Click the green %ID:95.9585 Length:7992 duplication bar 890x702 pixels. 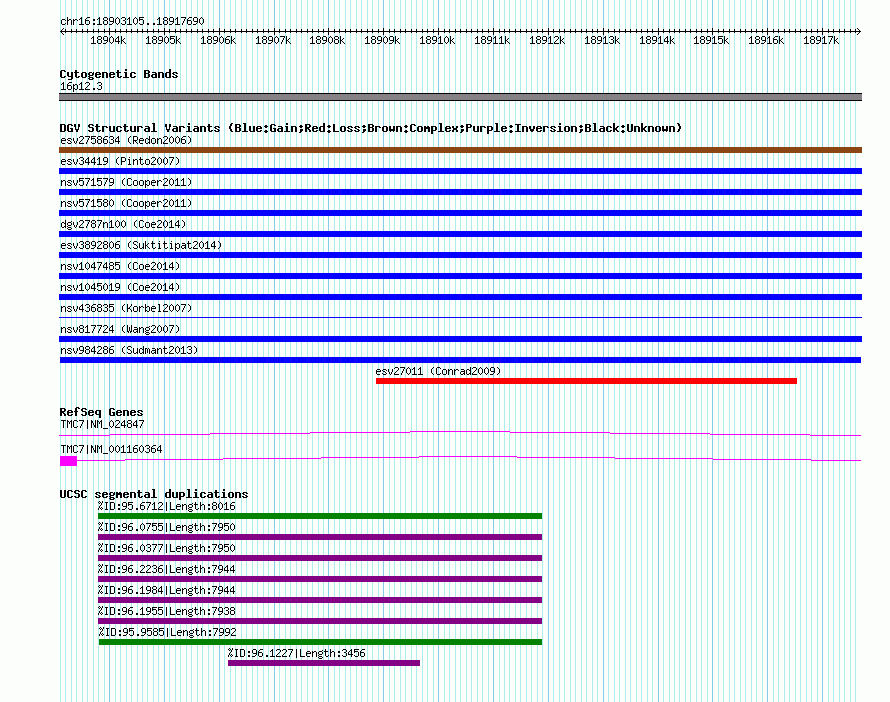point(320,642)
